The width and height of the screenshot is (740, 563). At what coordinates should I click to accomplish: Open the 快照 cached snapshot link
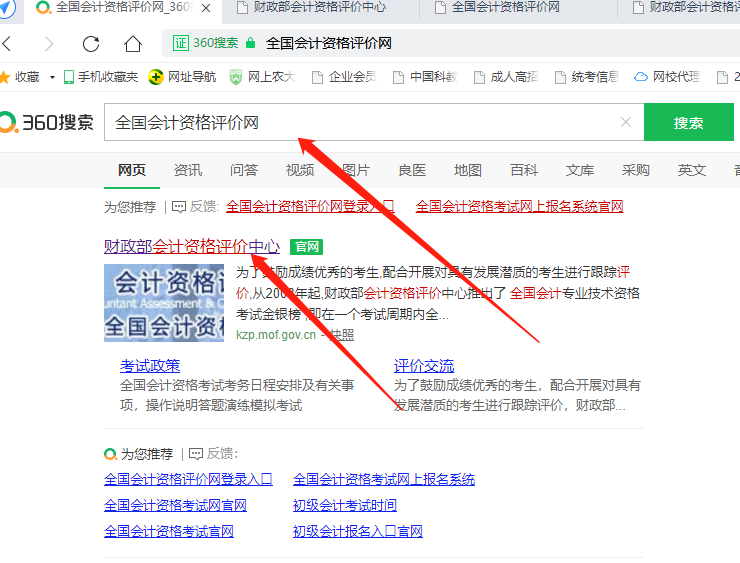(x=342, y=335)
